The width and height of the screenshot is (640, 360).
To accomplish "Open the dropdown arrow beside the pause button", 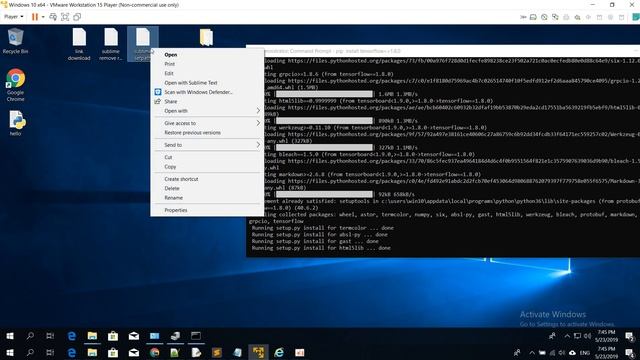I will (x=43, y=17).
